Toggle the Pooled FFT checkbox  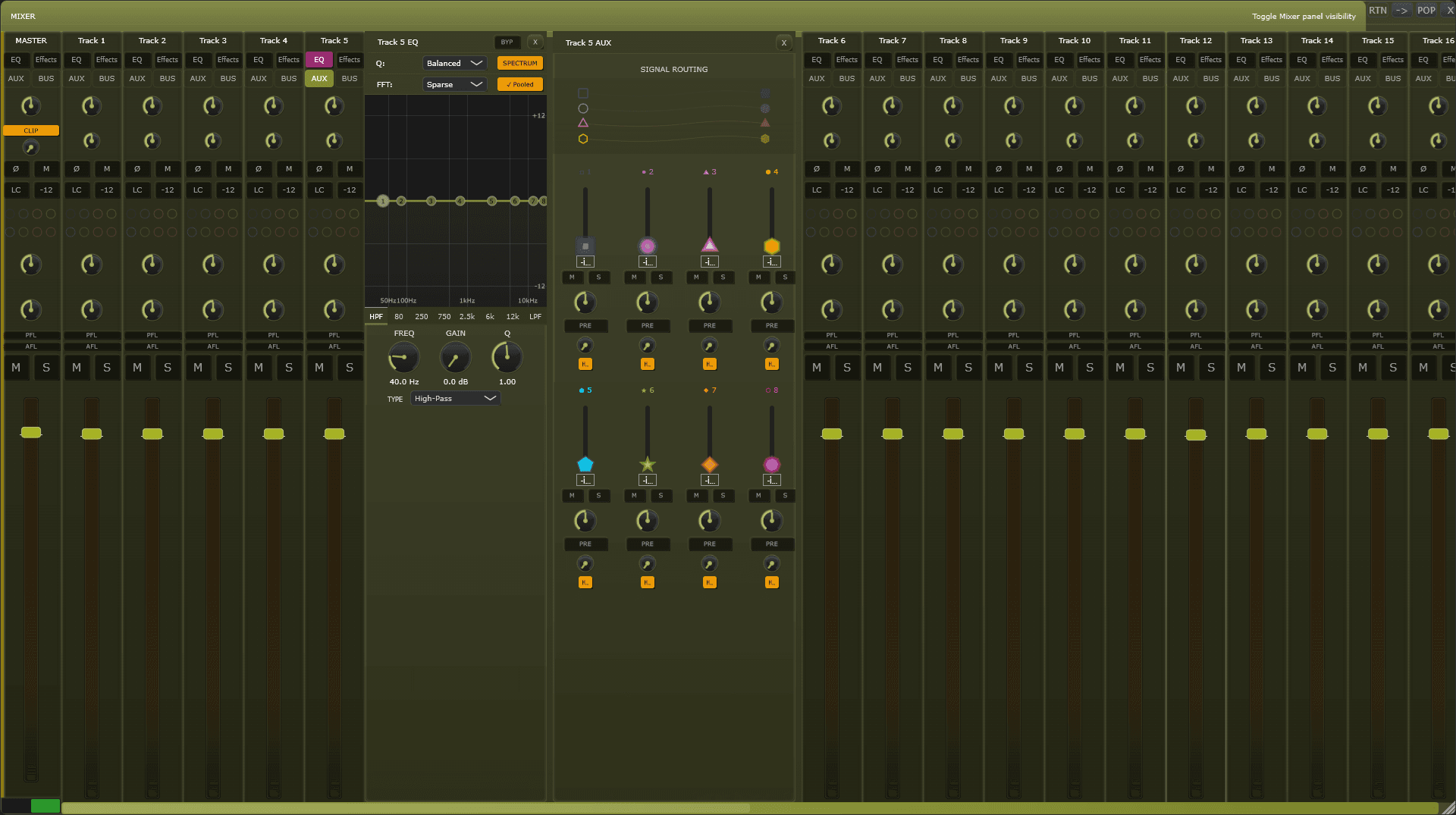519,84
